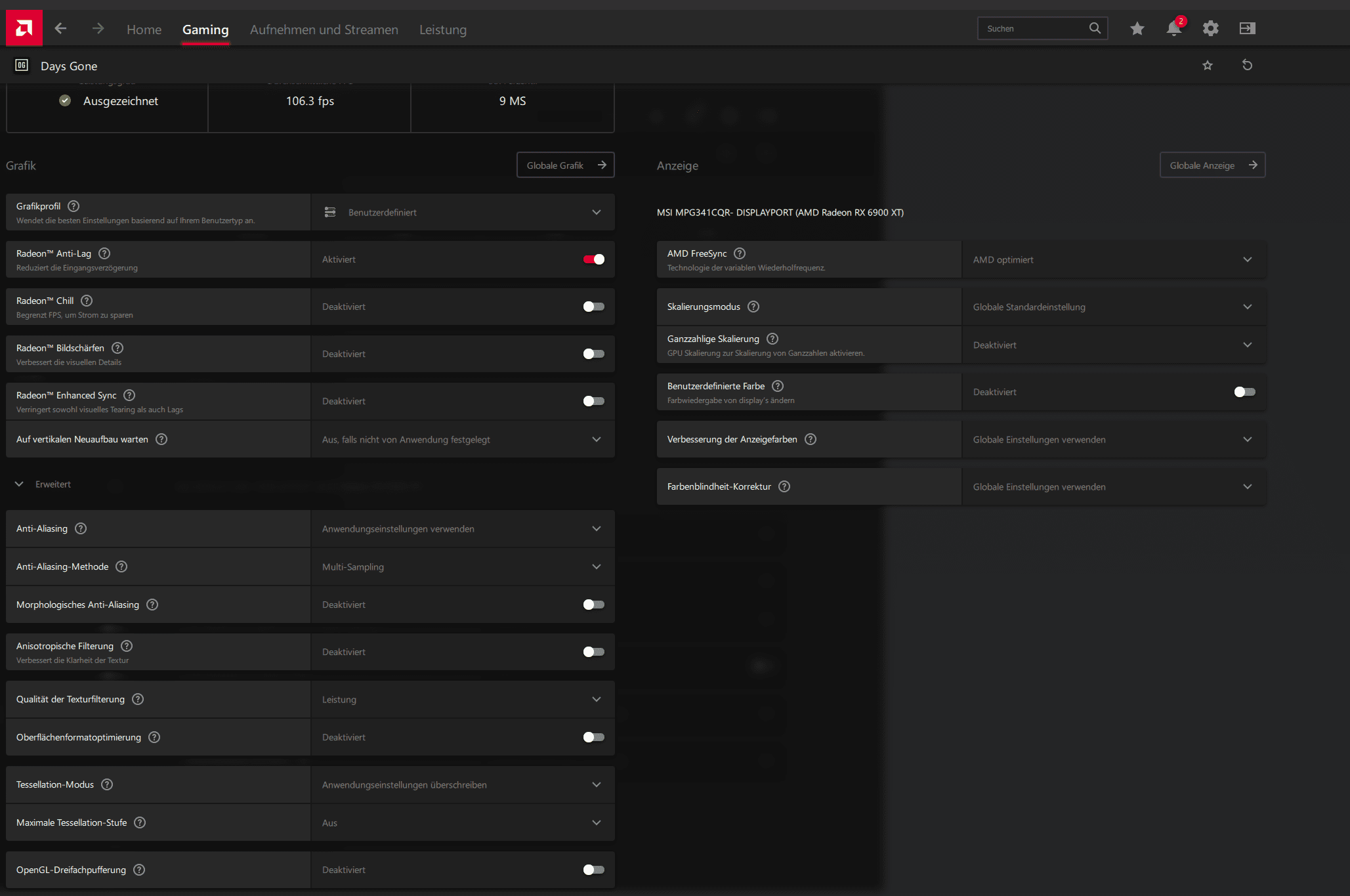Open the Grafikprofil dropdown
The height and width of the screenshot is (896, 1350).
[463, 212]
